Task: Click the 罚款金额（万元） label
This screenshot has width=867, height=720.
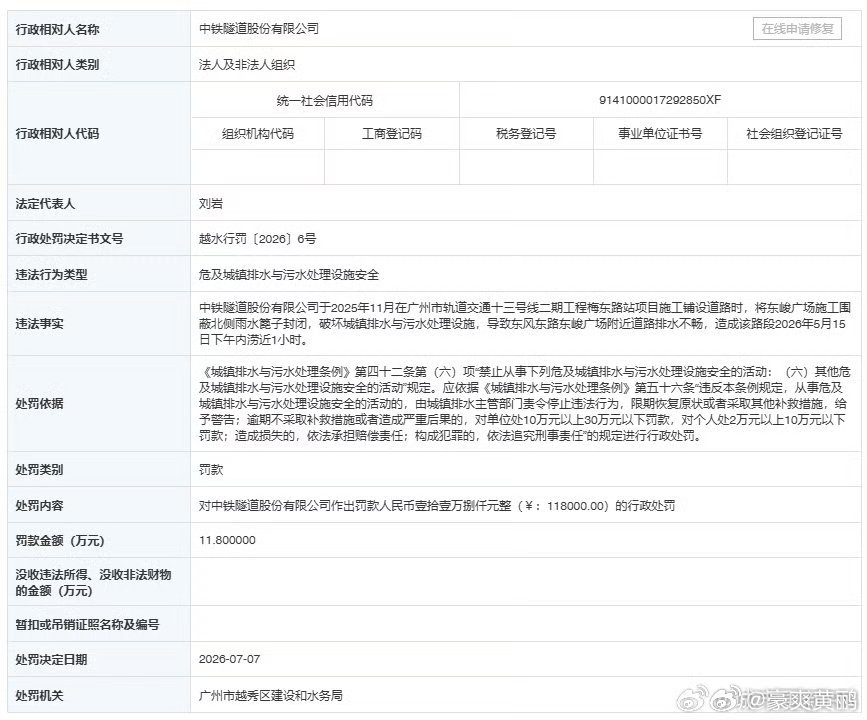Action: pos(60,541)
